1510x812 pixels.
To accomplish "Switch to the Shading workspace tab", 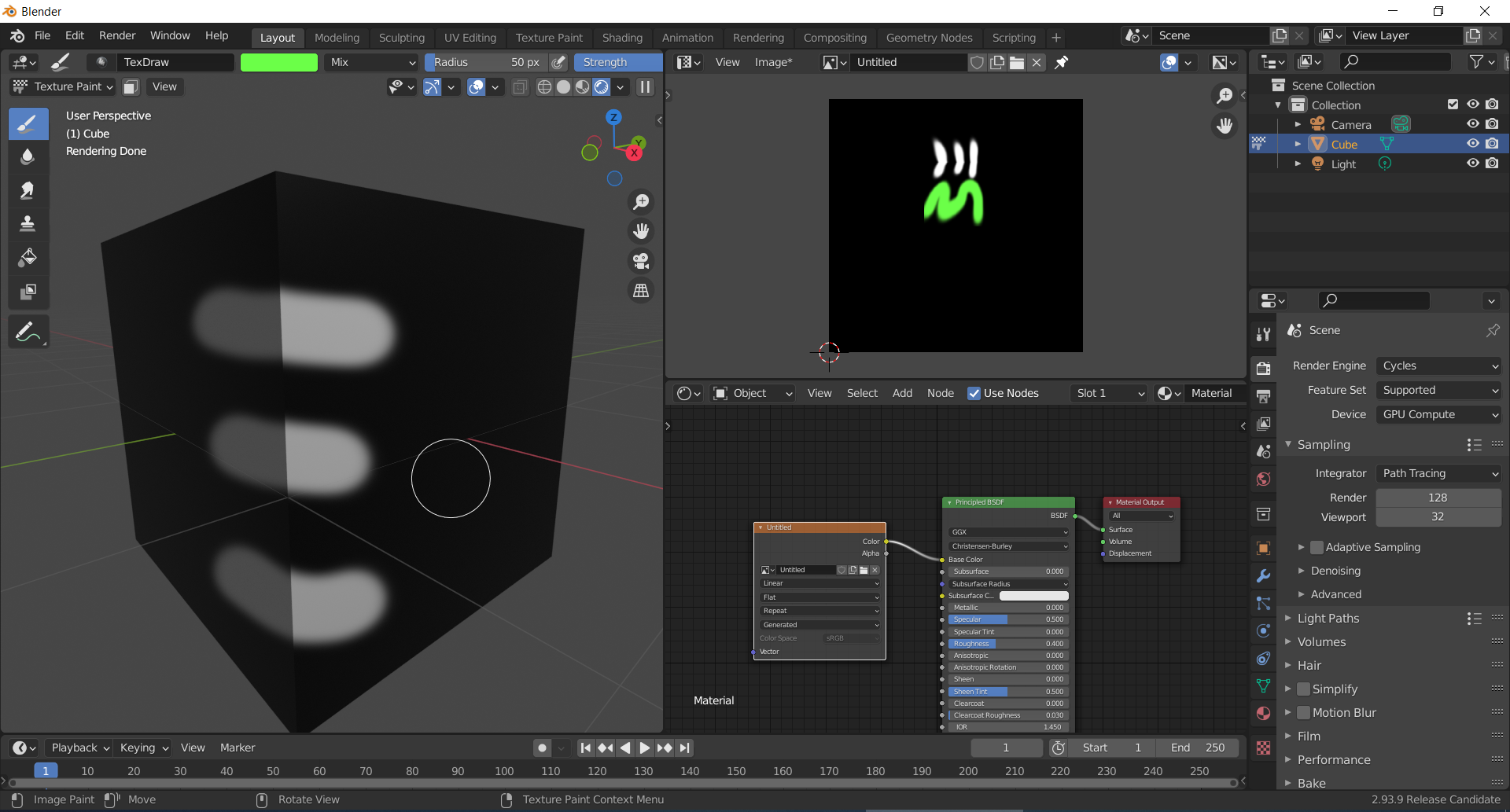I will pos(622,37).
